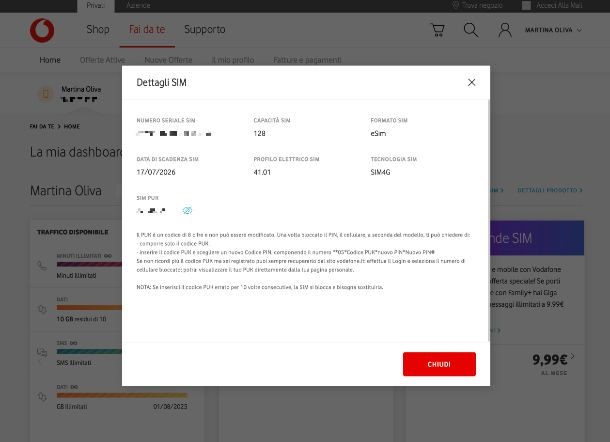610x442 pixels.
Task: Click the expiry date 17/07/2026
Action: [x=156, y=172]
